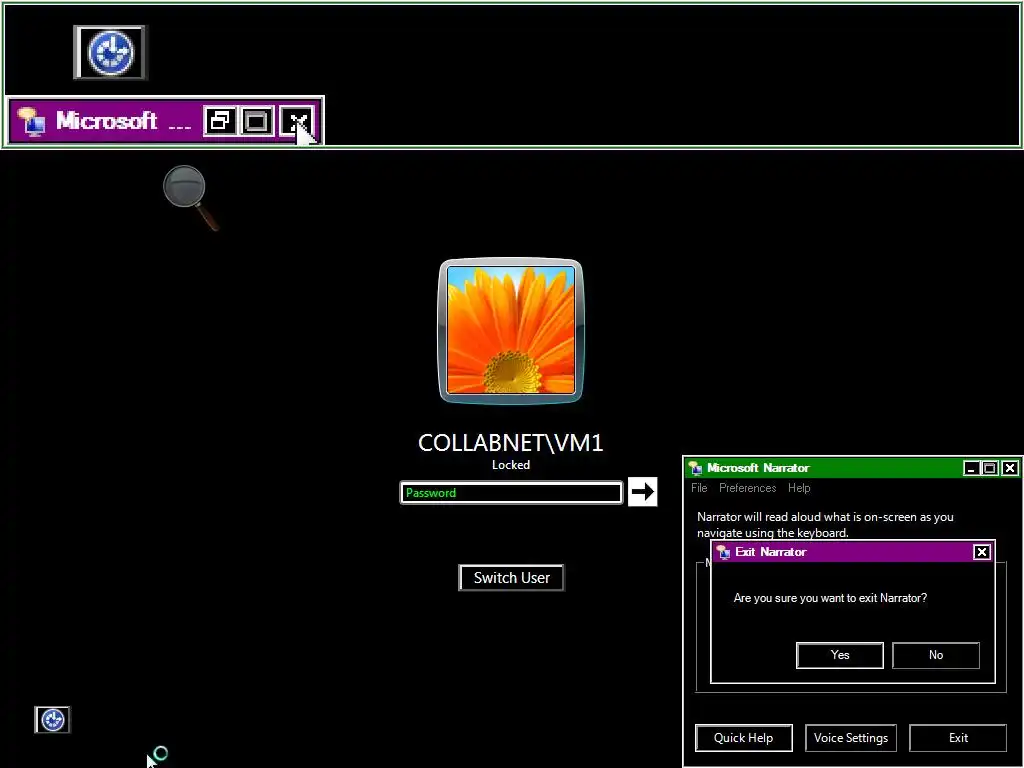
Task: Click magnified close X button
Action: [x=296, y=121]
